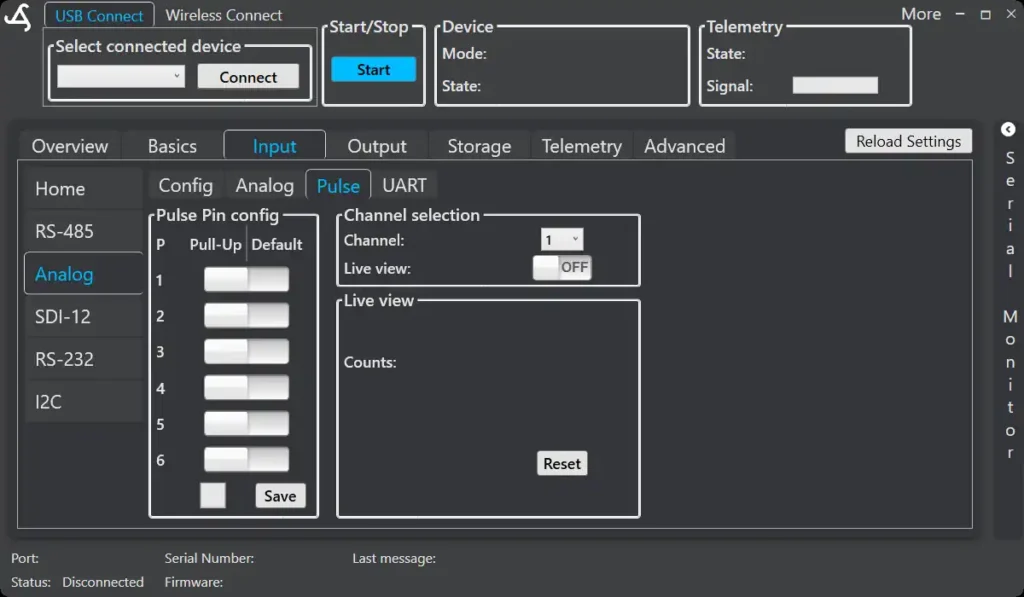Collapse the Serial Monitor arrow icon
This screenshot has height=597, width=1024.
point(1008,130)
